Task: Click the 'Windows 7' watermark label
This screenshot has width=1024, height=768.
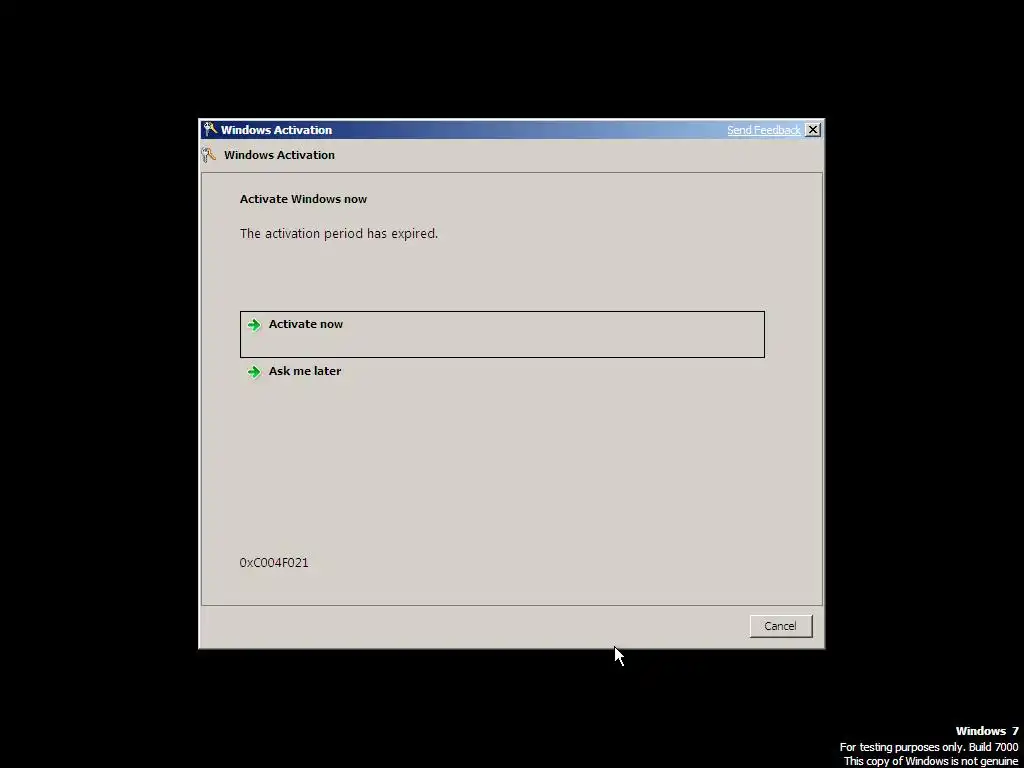Action: tap(987, 731)
